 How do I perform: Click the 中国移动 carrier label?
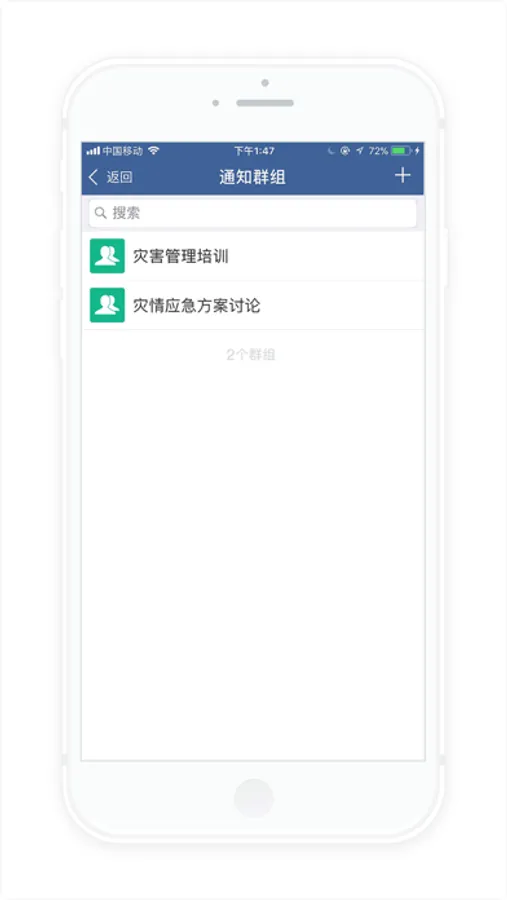tap(122, 151)
